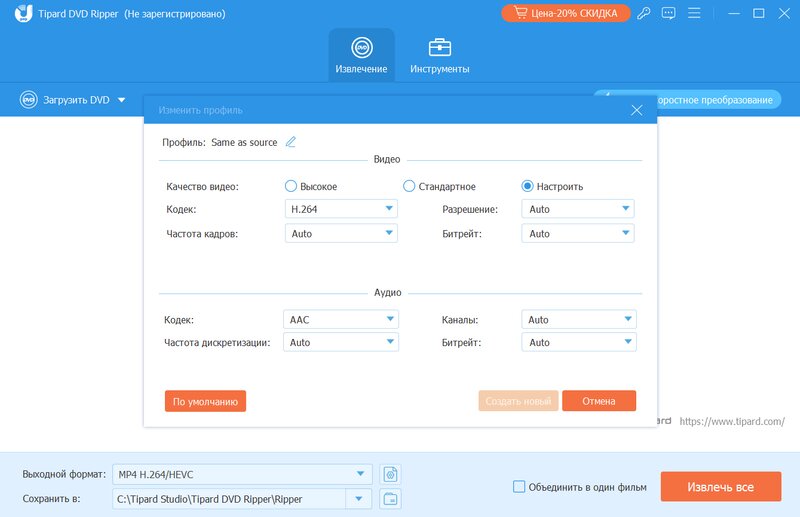Click the Извлечение DVD disc icon
Image resolution: width=800 pixels, height=517 pixels.
coord(362,47)
